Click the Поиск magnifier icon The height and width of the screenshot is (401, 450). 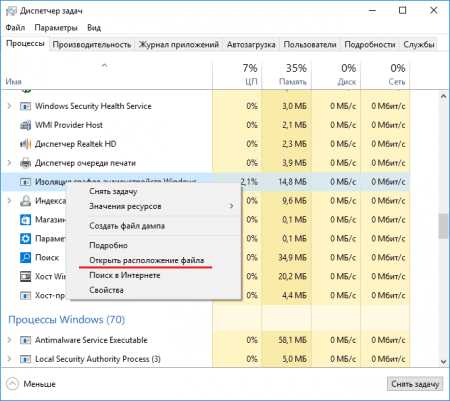pyautogui.click(x=25, y=257)
